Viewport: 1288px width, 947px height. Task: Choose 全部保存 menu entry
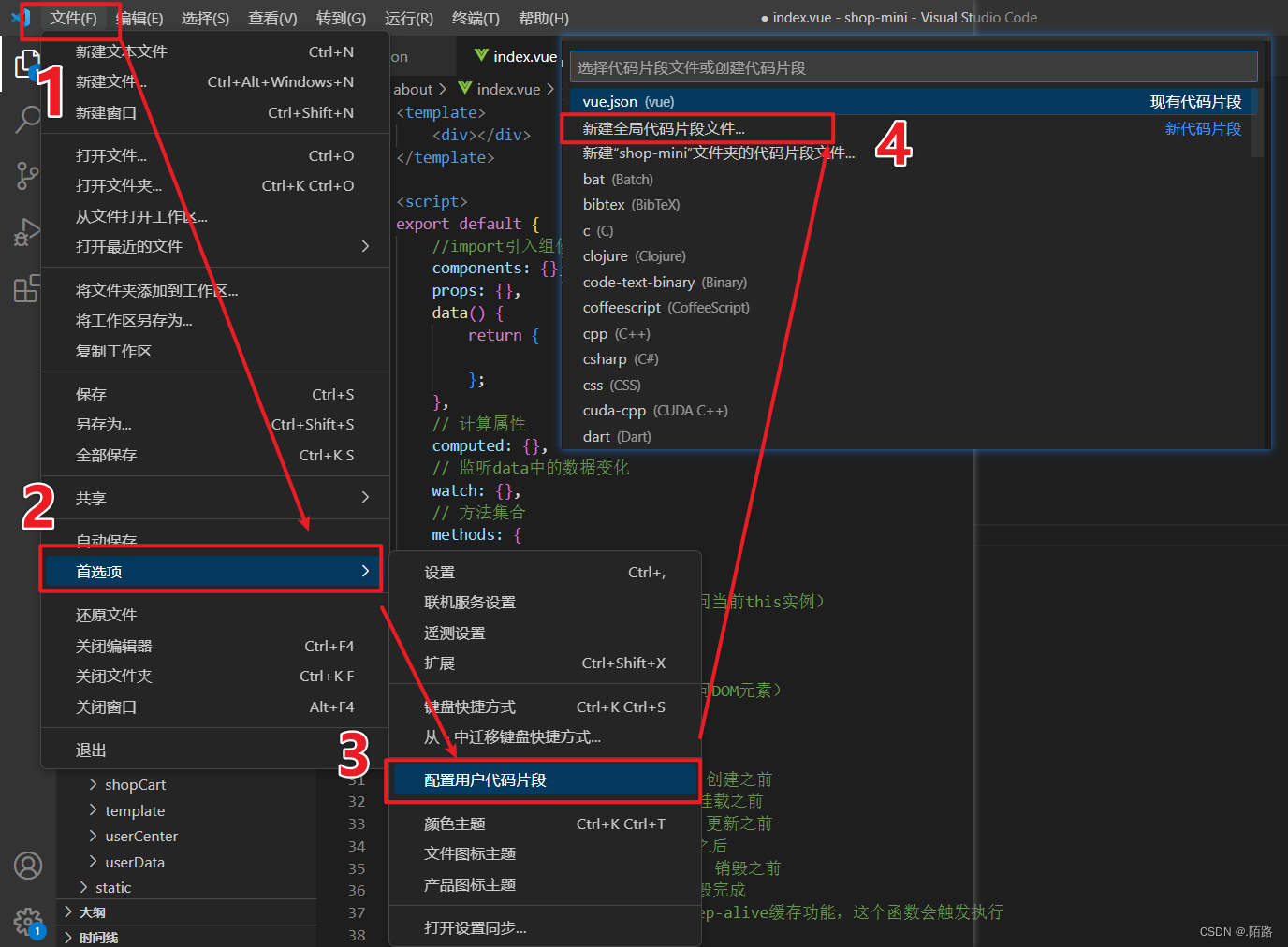pos(215,455)
